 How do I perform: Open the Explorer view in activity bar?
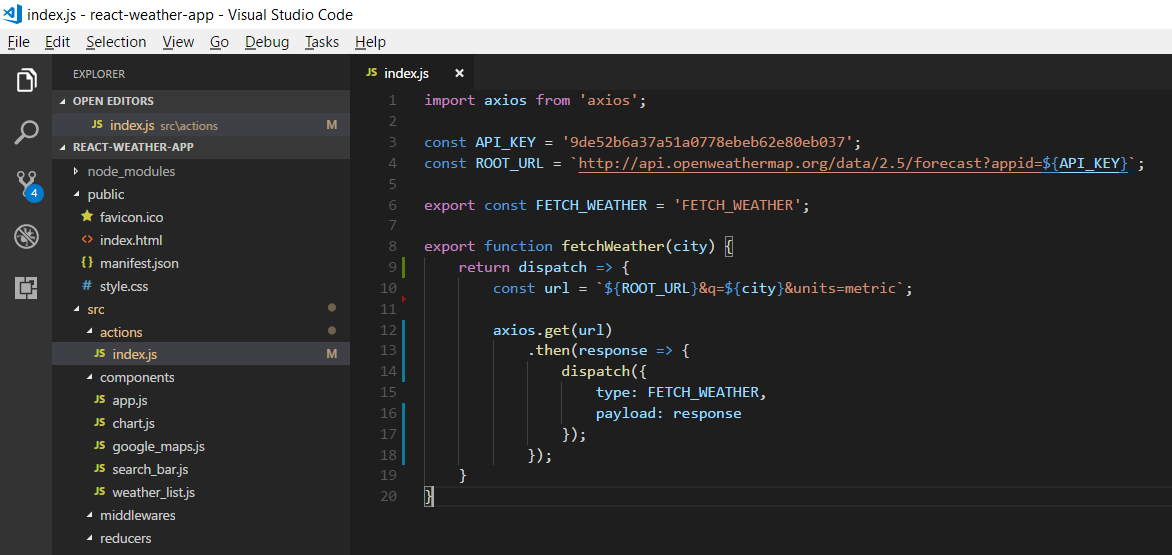click(x=26, y=79)
